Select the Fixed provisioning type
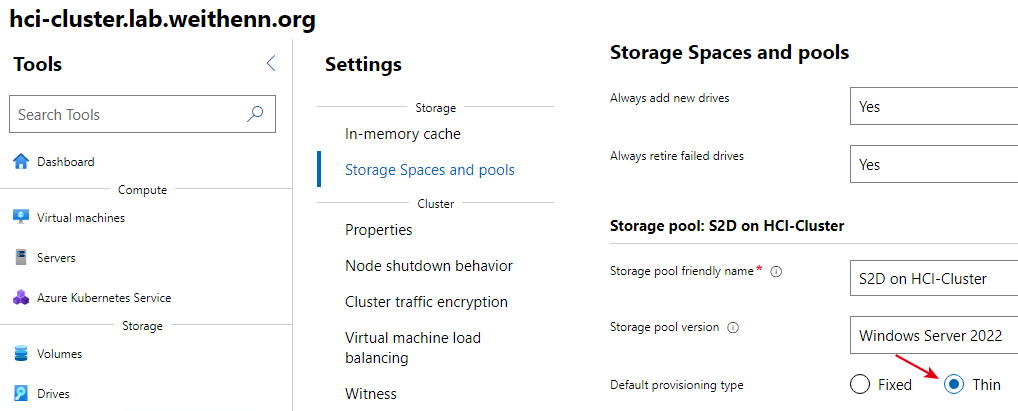The height and width of the screenshot is (411, 1018). (x=860, y=384)
